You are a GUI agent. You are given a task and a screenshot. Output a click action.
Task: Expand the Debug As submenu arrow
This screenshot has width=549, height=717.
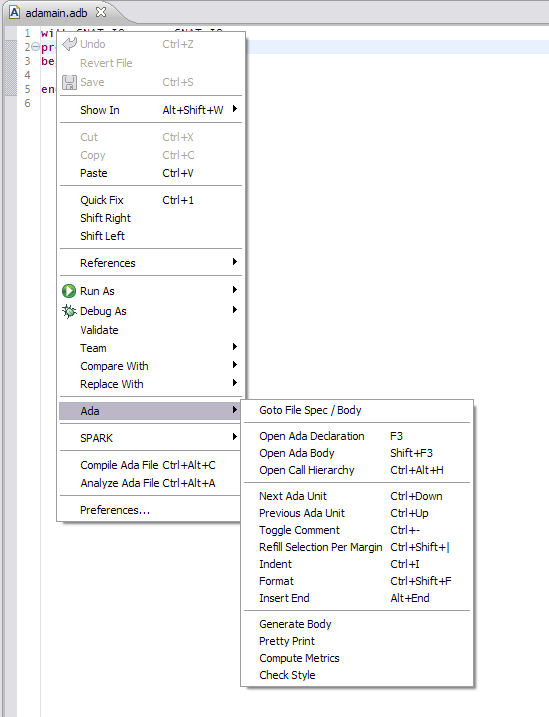coord(235,310)
